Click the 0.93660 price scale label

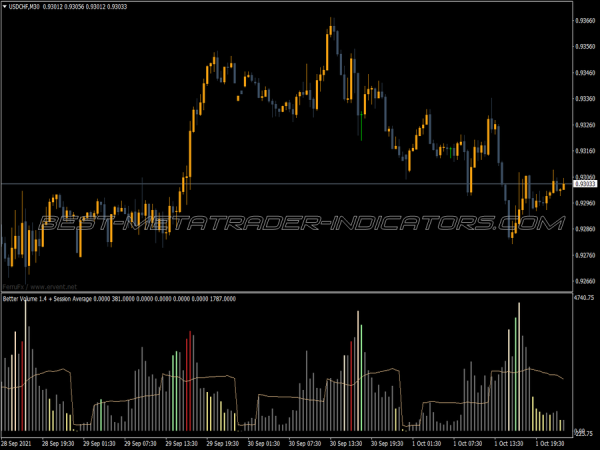[x=585, y=20]
